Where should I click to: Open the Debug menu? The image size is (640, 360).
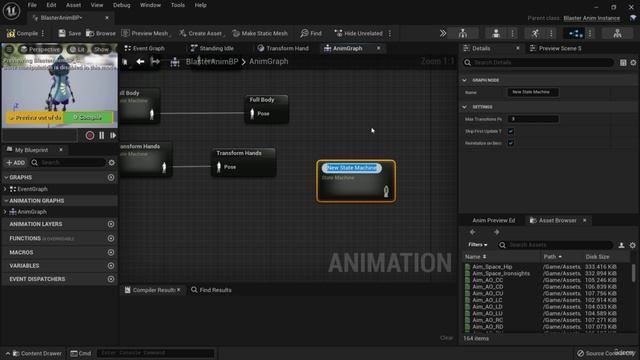(x=122, y=5)
